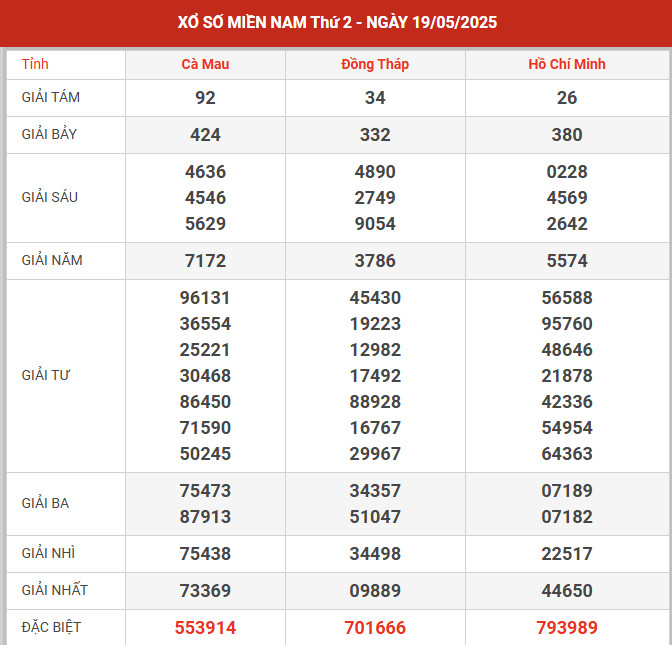The height and width of the screenshot is (645, 672).
Task: Click giải bảy number 424
Action: [x=205, y=135]
